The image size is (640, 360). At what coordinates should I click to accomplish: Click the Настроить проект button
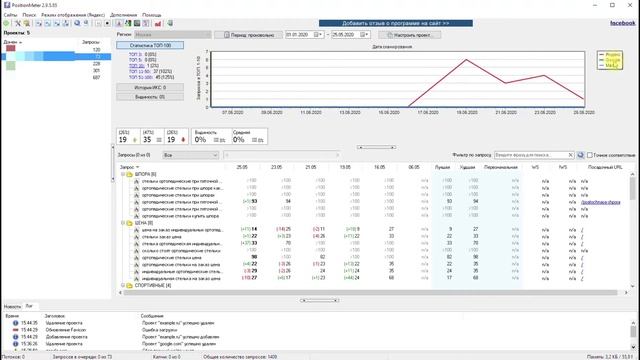(409, 35)
